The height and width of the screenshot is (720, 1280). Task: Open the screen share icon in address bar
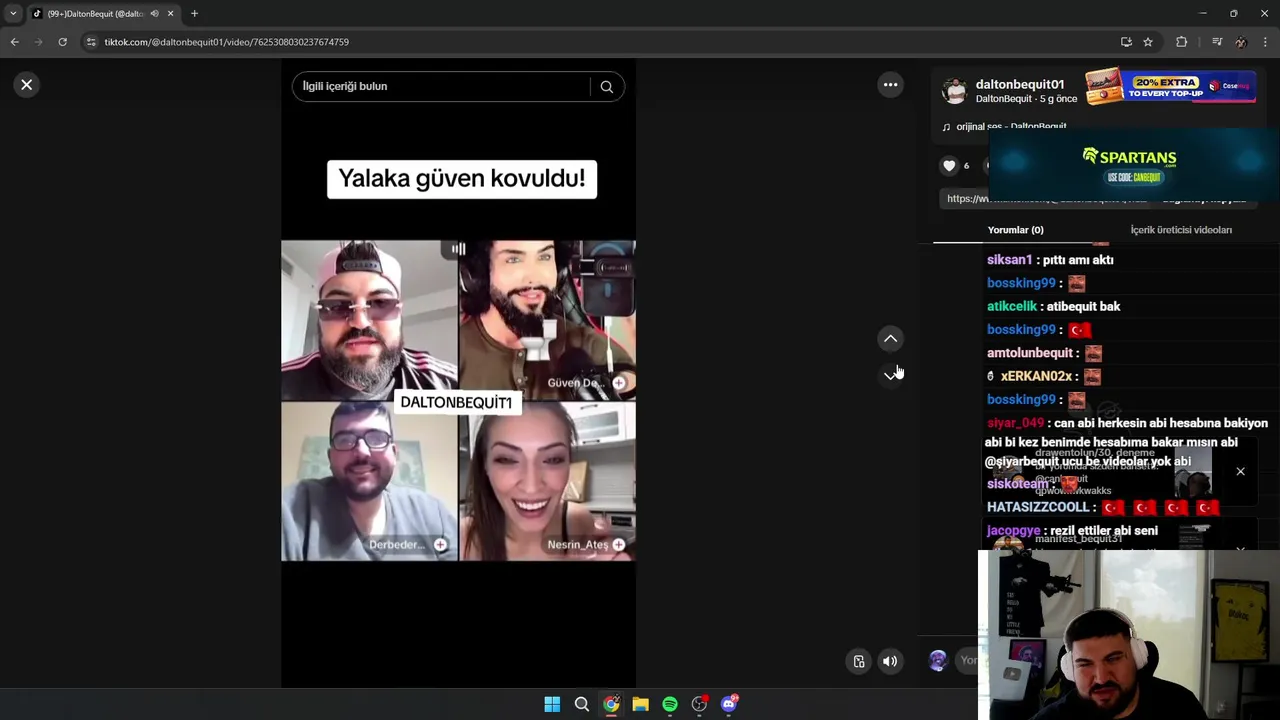[x=1126, y=42]
